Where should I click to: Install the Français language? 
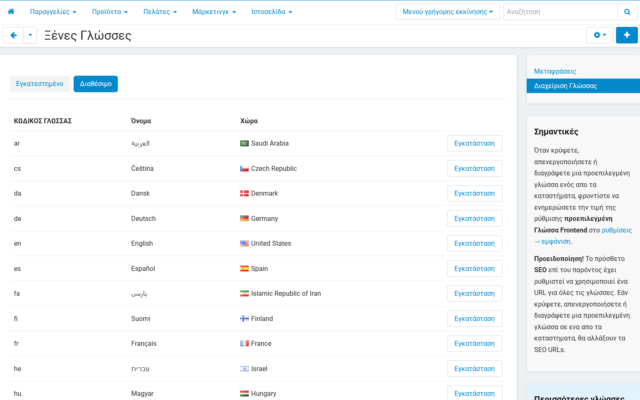pos(474,343)
